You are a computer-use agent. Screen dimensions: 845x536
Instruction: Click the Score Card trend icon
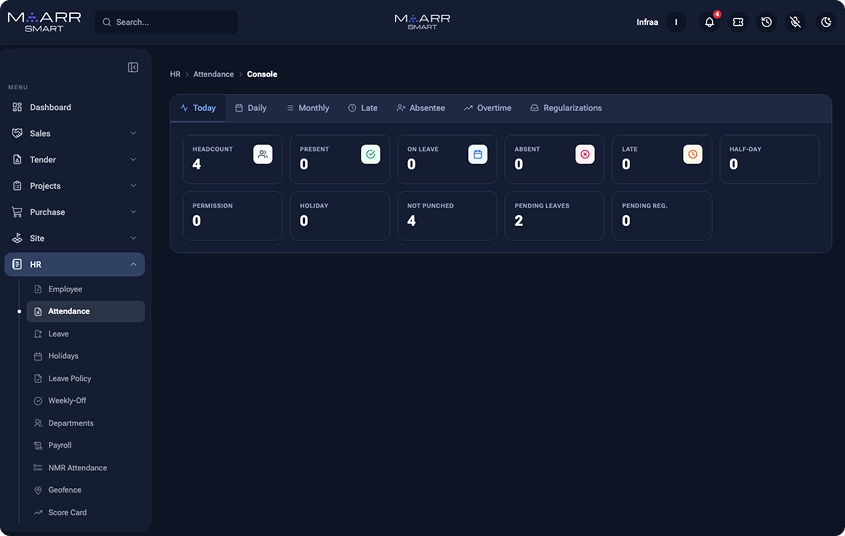coord(38,513)
